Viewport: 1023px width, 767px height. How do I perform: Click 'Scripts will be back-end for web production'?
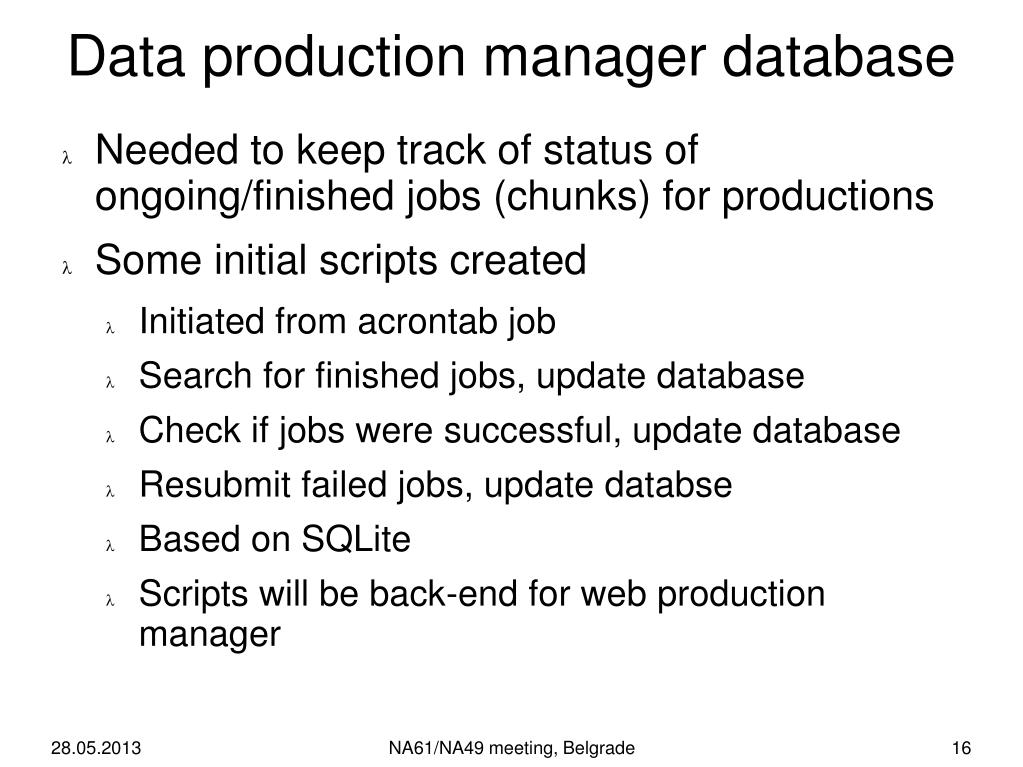click(x=481, y=595)
